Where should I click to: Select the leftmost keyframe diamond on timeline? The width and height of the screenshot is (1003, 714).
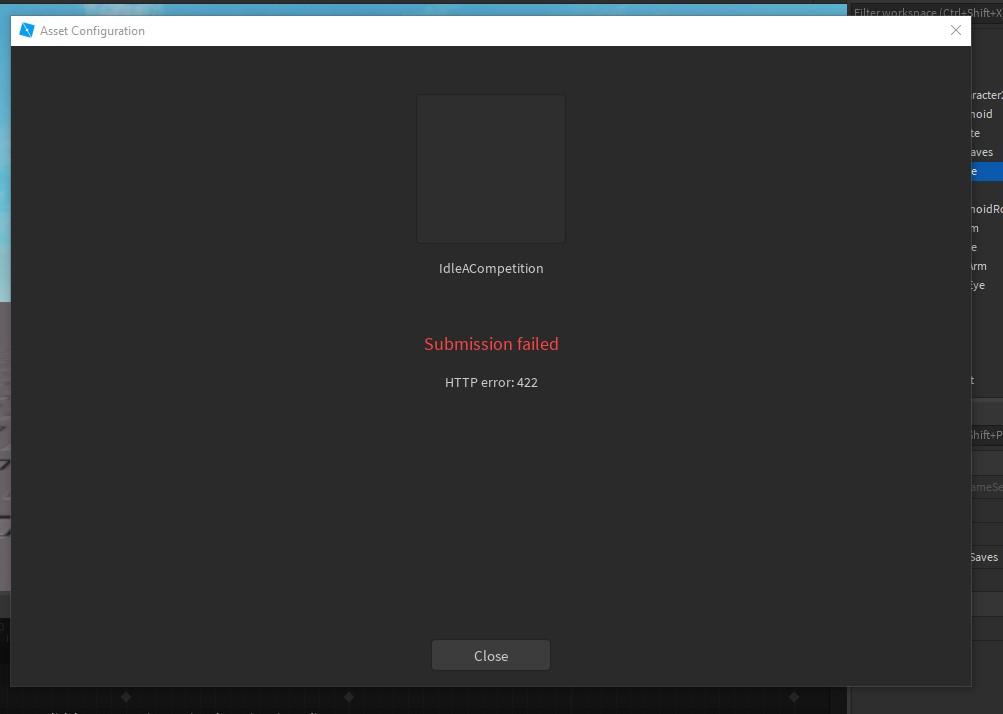(126, 696)
